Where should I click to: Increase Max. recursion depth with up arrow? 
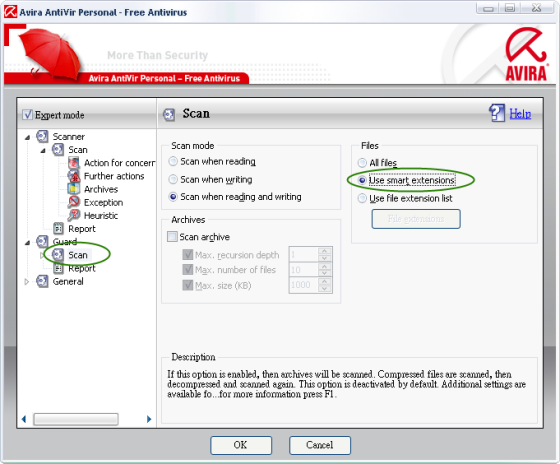coord(324,251)
